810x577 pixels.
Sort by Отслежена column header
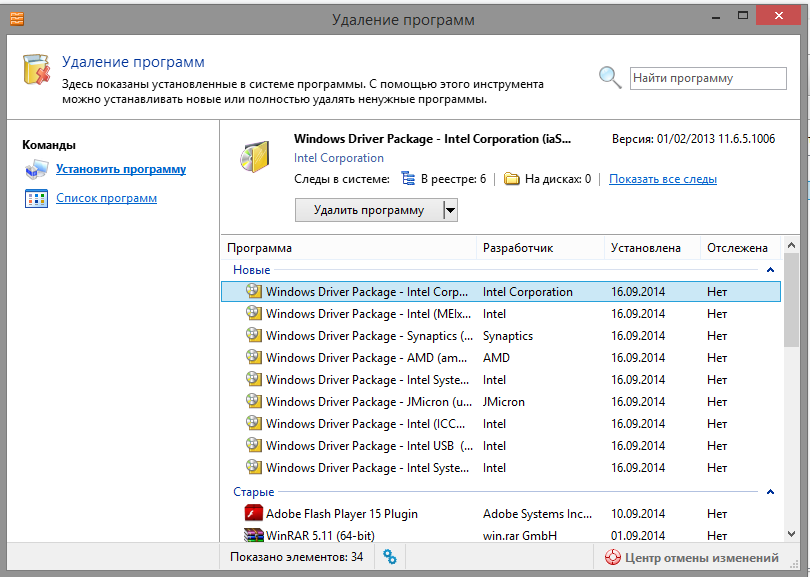point(741,248)
